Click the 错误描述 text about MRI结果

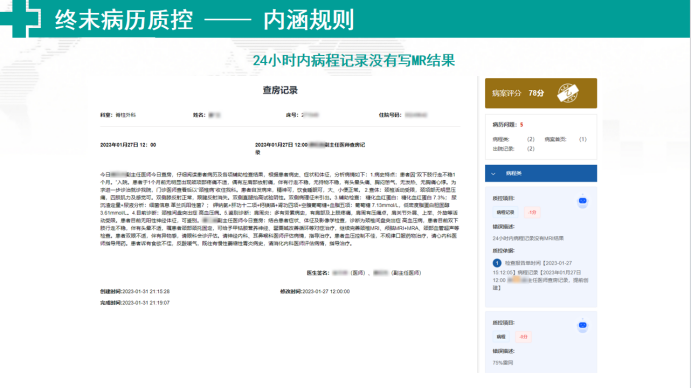click(528, 239)
